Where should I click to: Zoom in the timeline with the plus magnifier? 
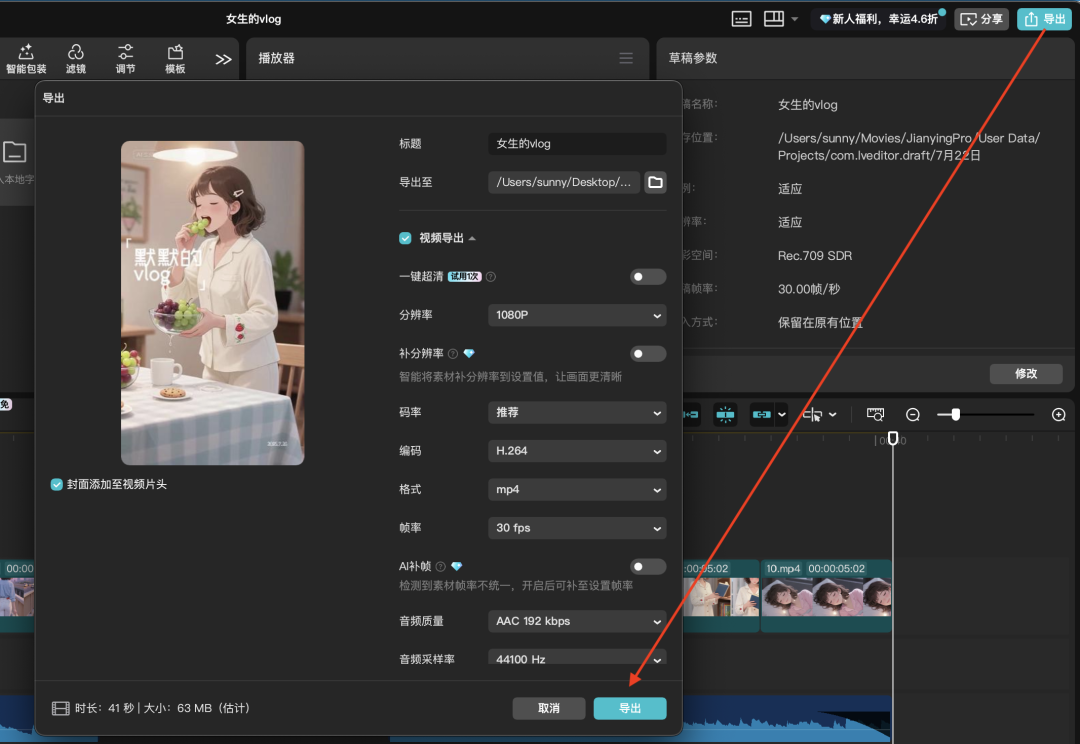pyautogui.click(x=1059, y=414)
